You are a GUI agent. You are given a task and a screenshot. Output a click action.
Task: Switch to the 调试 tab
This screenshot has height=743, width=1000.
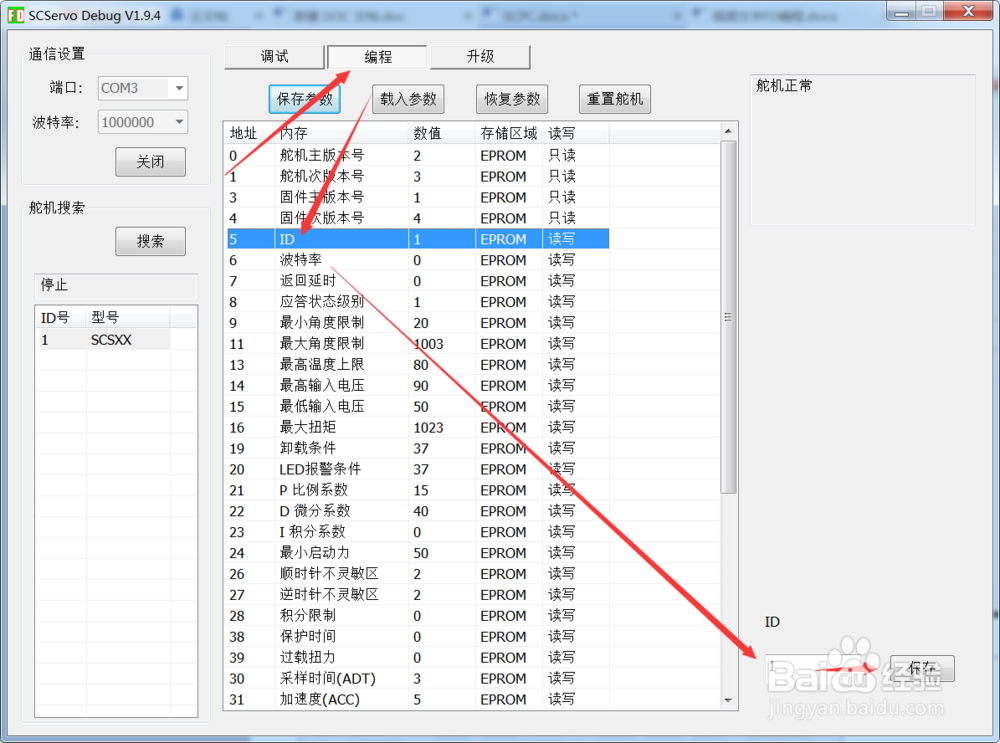(274, 56)
